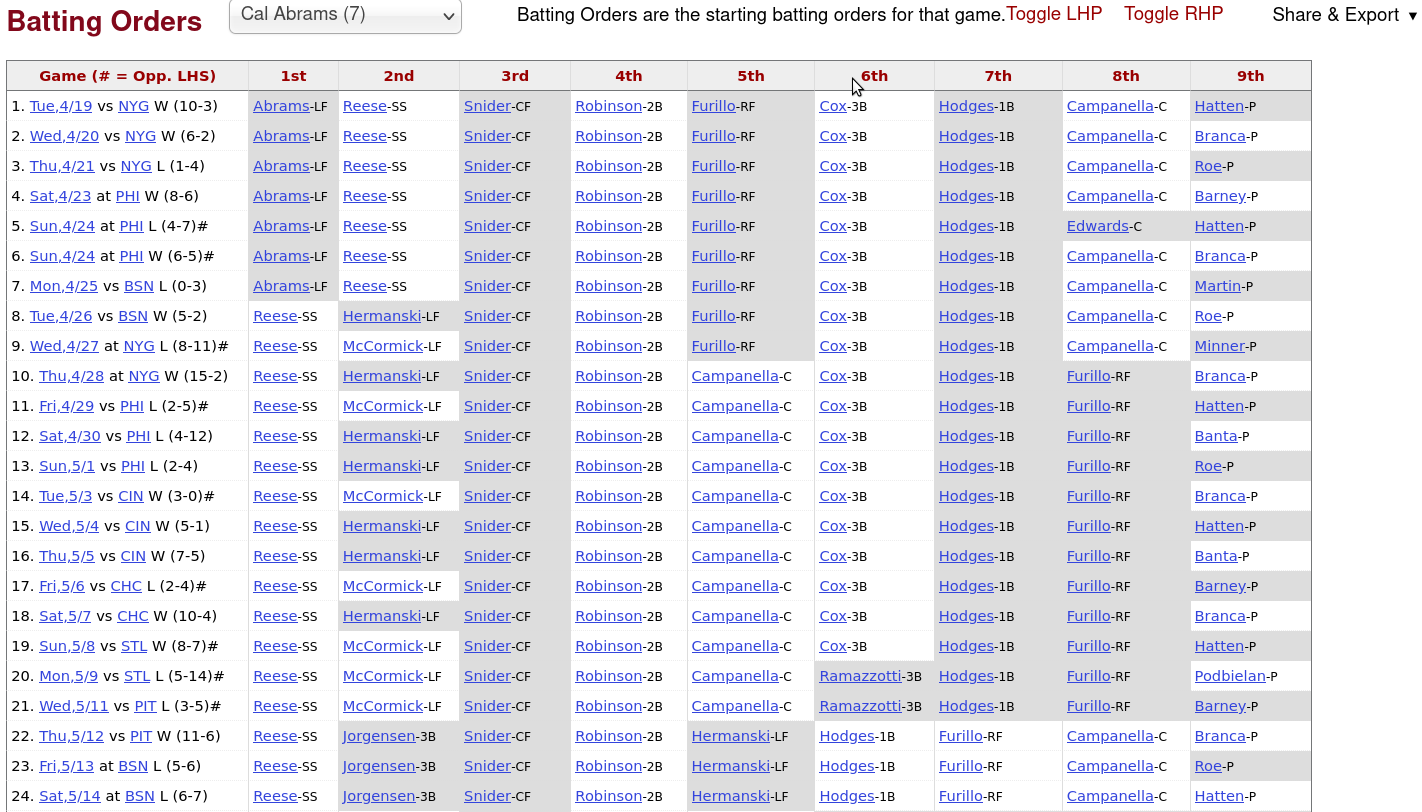The width and height of the screenshot is (1422, 812).
Task: Open Minner pitcher link in game 9
Action: (1220, 346)
